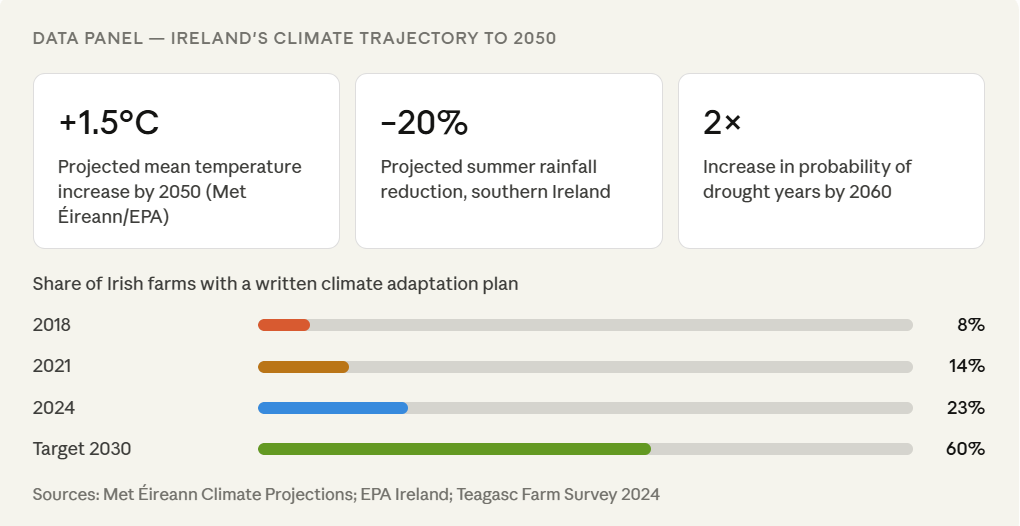
Task: Click the 14% value label
Action: point(967,366)
